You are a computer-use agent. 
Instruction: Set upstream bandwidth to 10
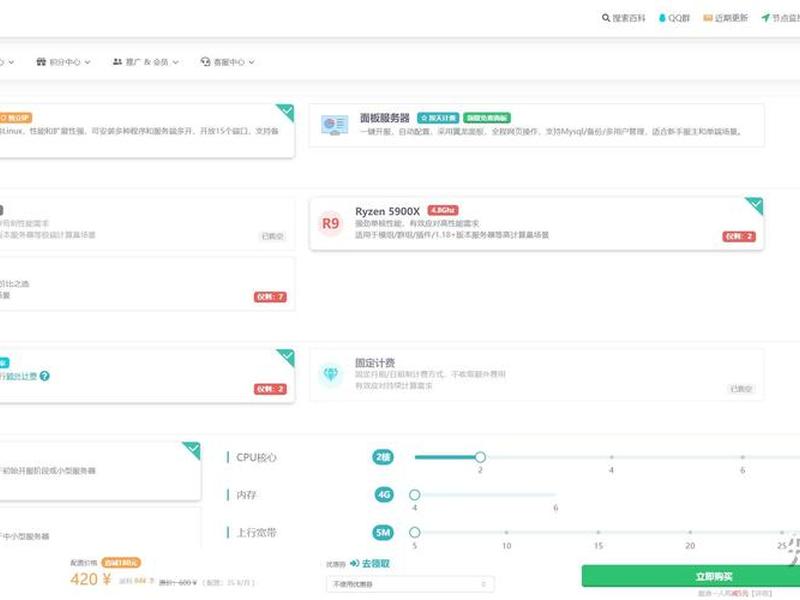point(507,533)
